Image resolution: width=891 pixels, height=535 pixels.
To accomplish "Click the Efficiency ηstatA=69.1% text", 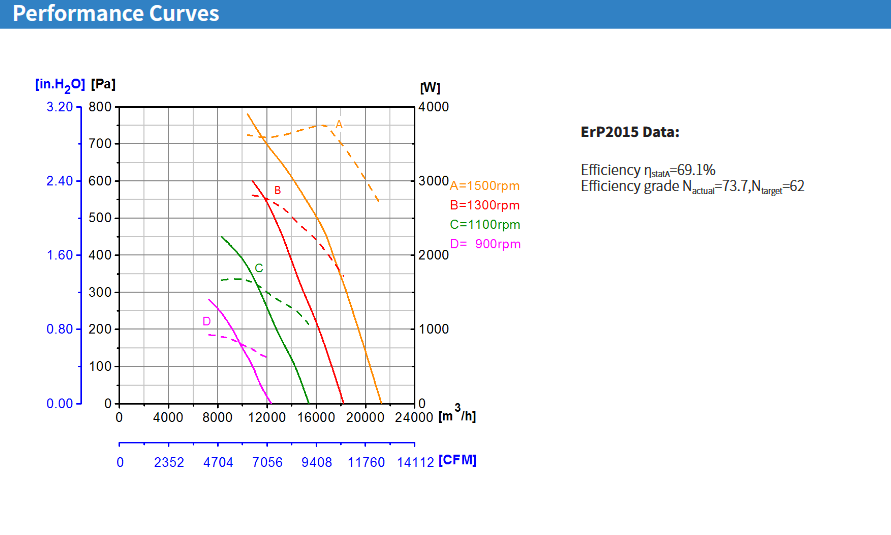I will (x=647, y=170).
